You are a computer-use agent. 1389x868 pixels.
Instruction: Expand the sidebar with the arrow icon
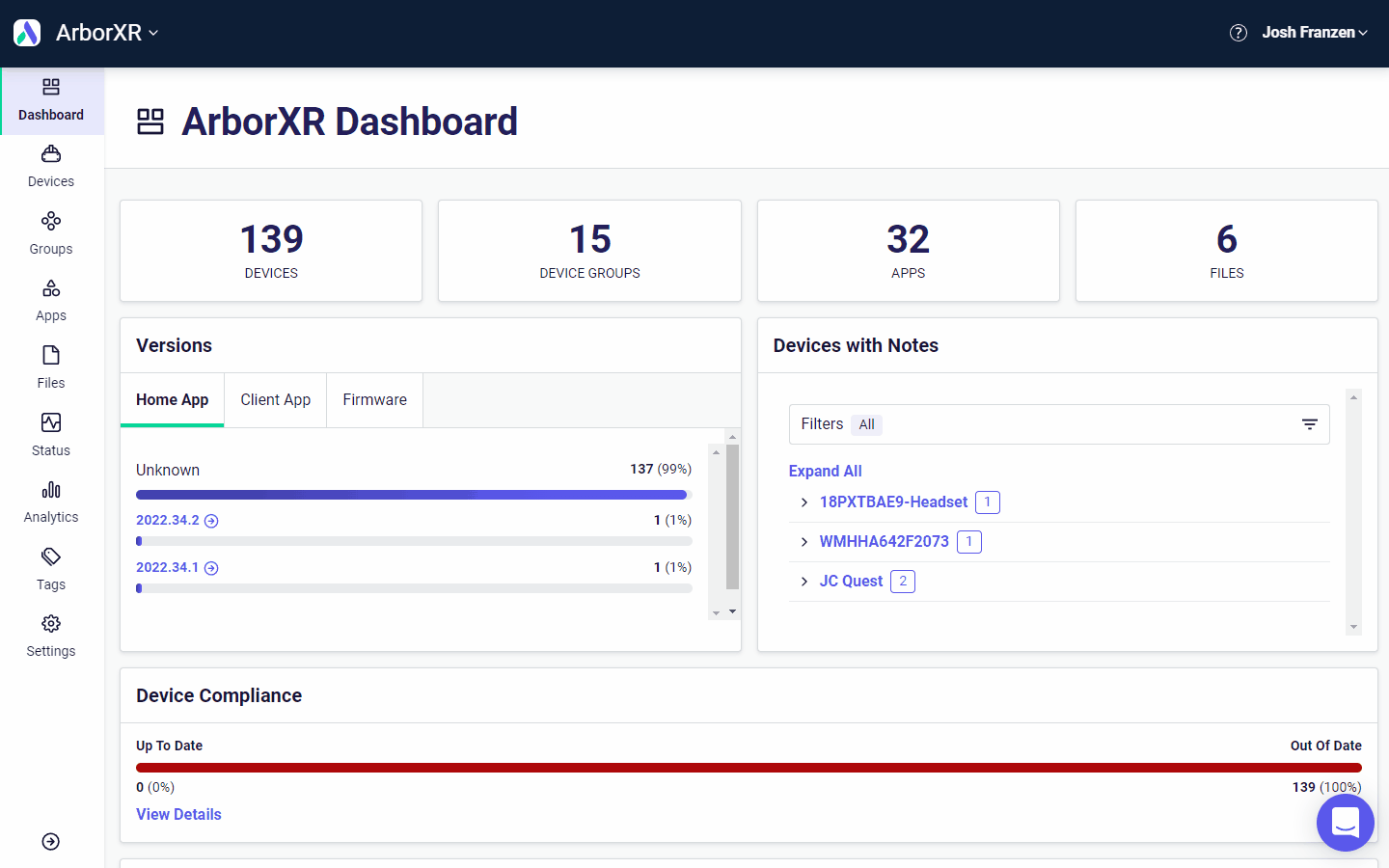click(x=51, y=842)
